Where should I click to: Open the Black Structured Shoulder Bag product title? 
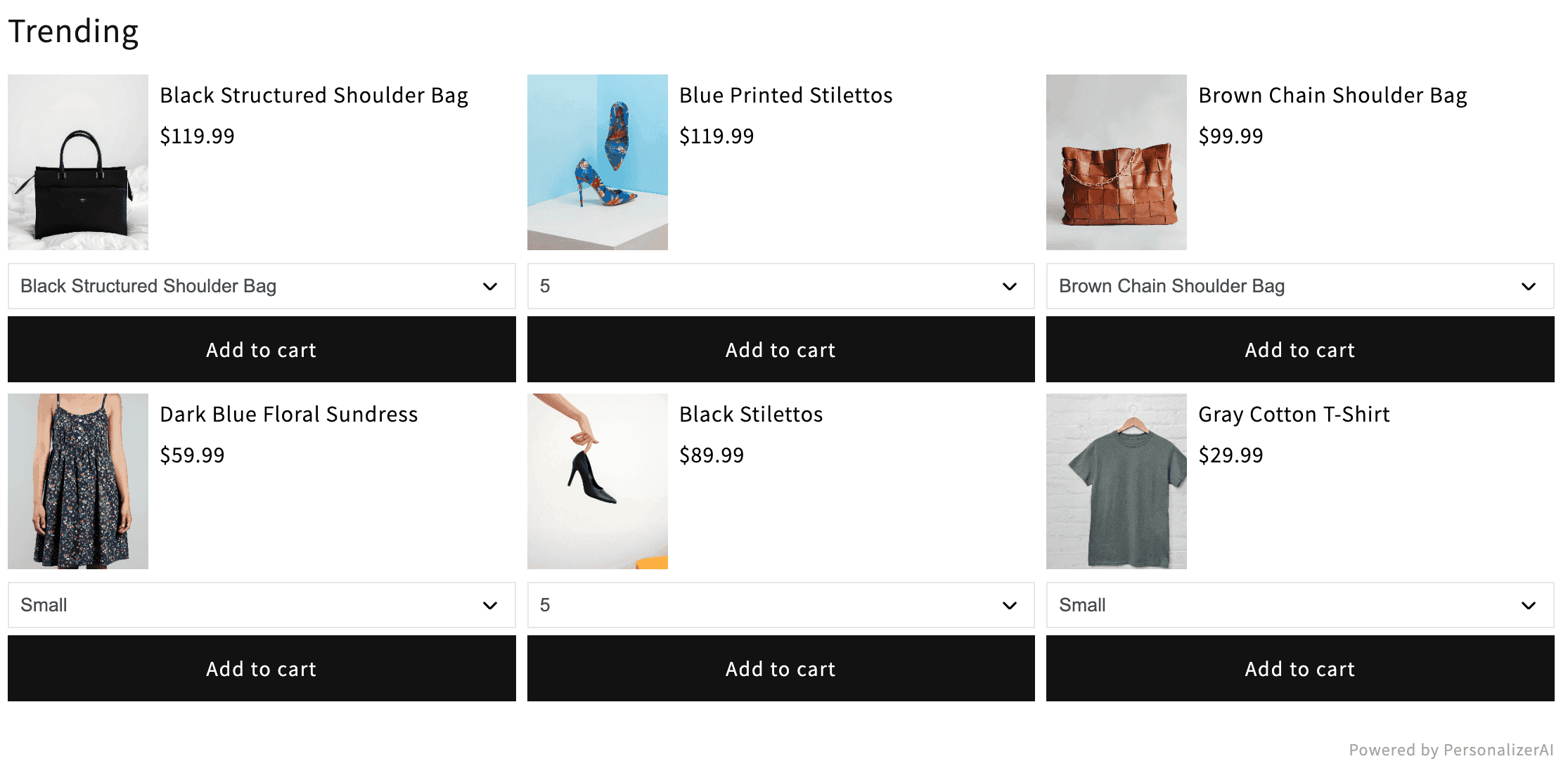pyautogui.click(x=314, y=95)
